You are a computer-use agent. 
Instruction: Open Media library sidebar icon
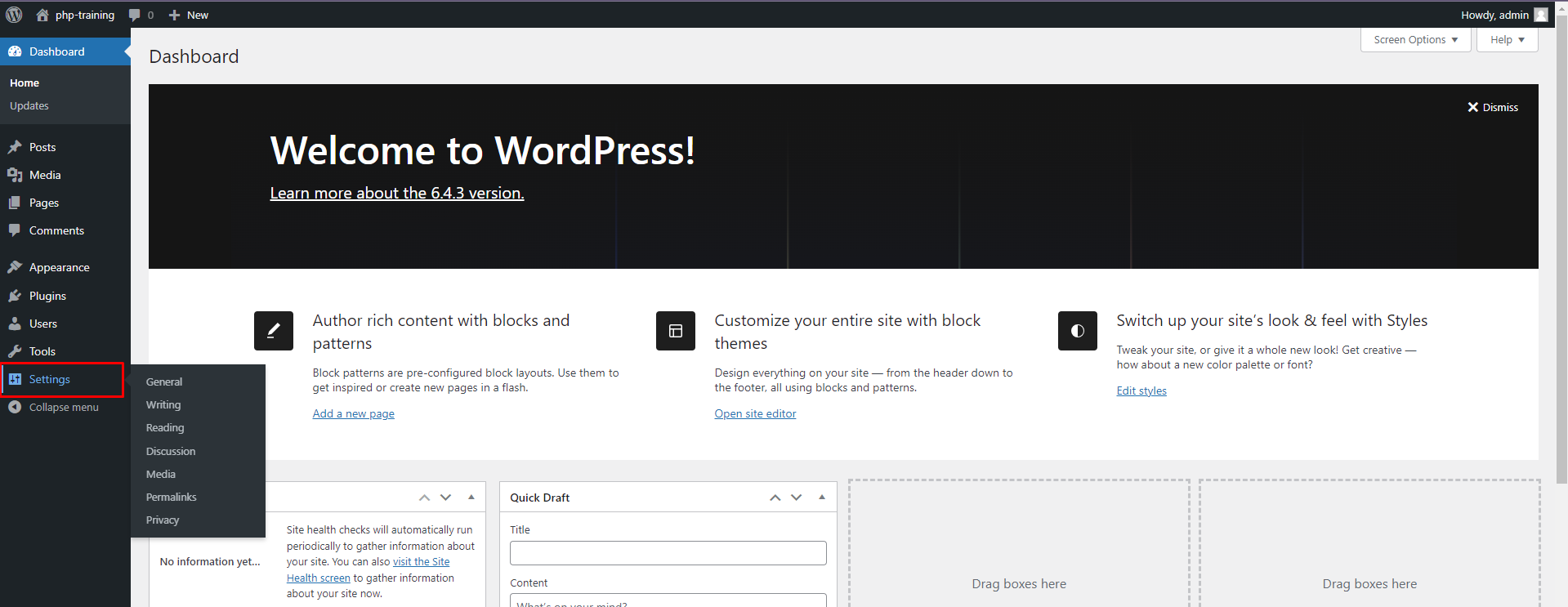click(x=15, y=175)
